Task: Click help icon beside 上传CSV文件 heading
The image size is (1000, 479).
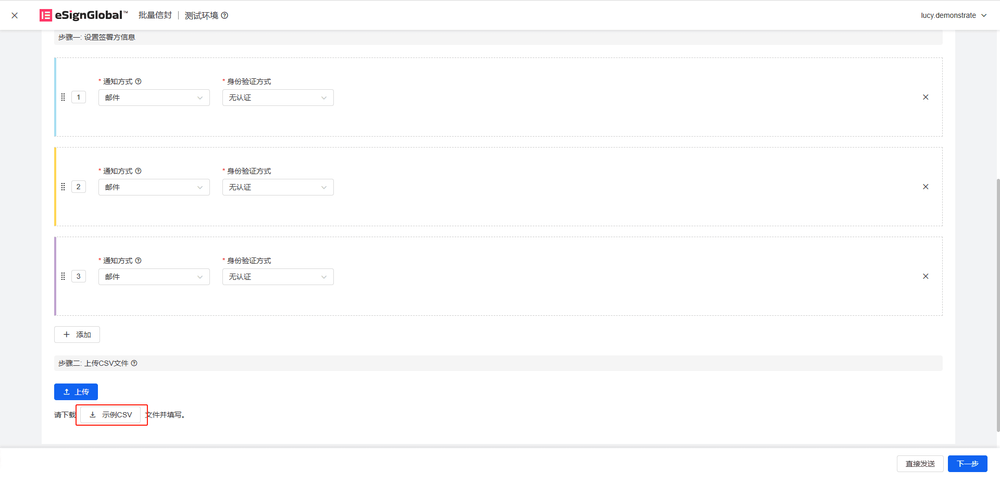Action: 134,364
